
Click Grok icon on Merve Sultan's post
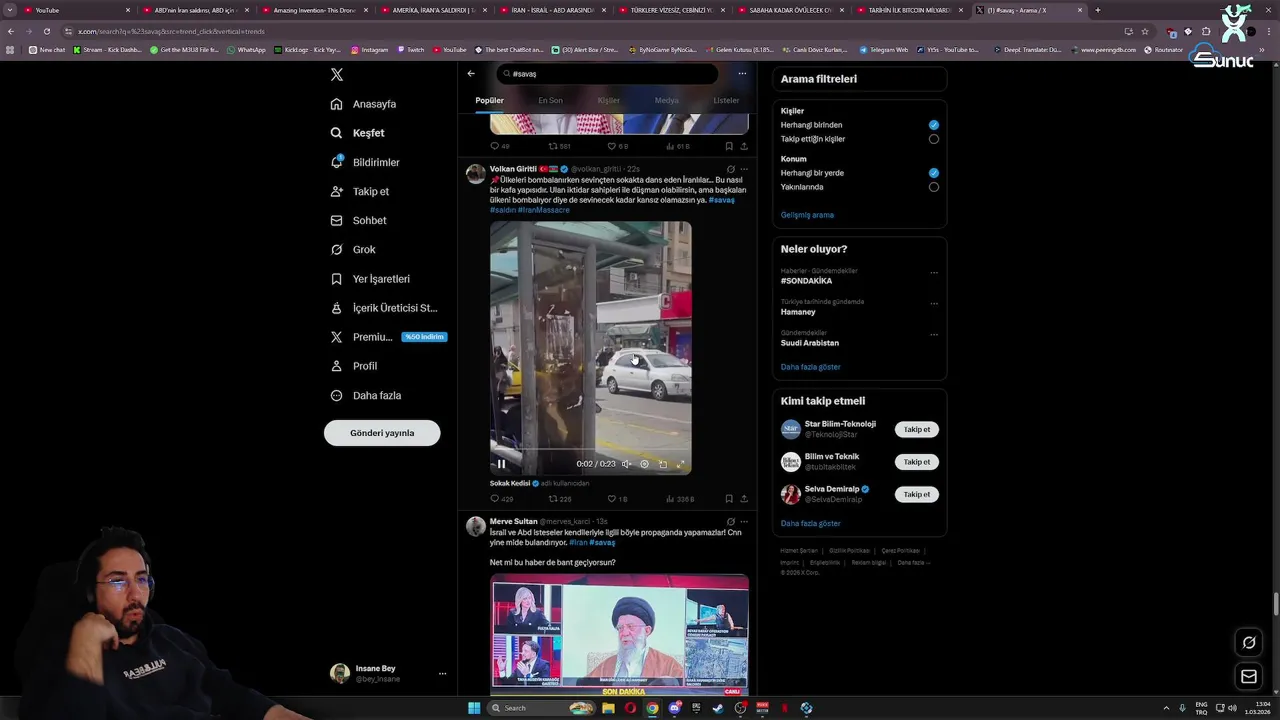click(731, 521)
